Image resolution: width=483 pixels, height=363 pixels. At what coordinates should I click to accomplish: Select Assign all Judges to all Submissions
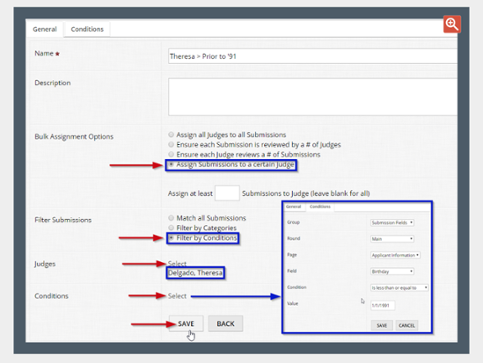pyautogui.click(x=171, y=135)
